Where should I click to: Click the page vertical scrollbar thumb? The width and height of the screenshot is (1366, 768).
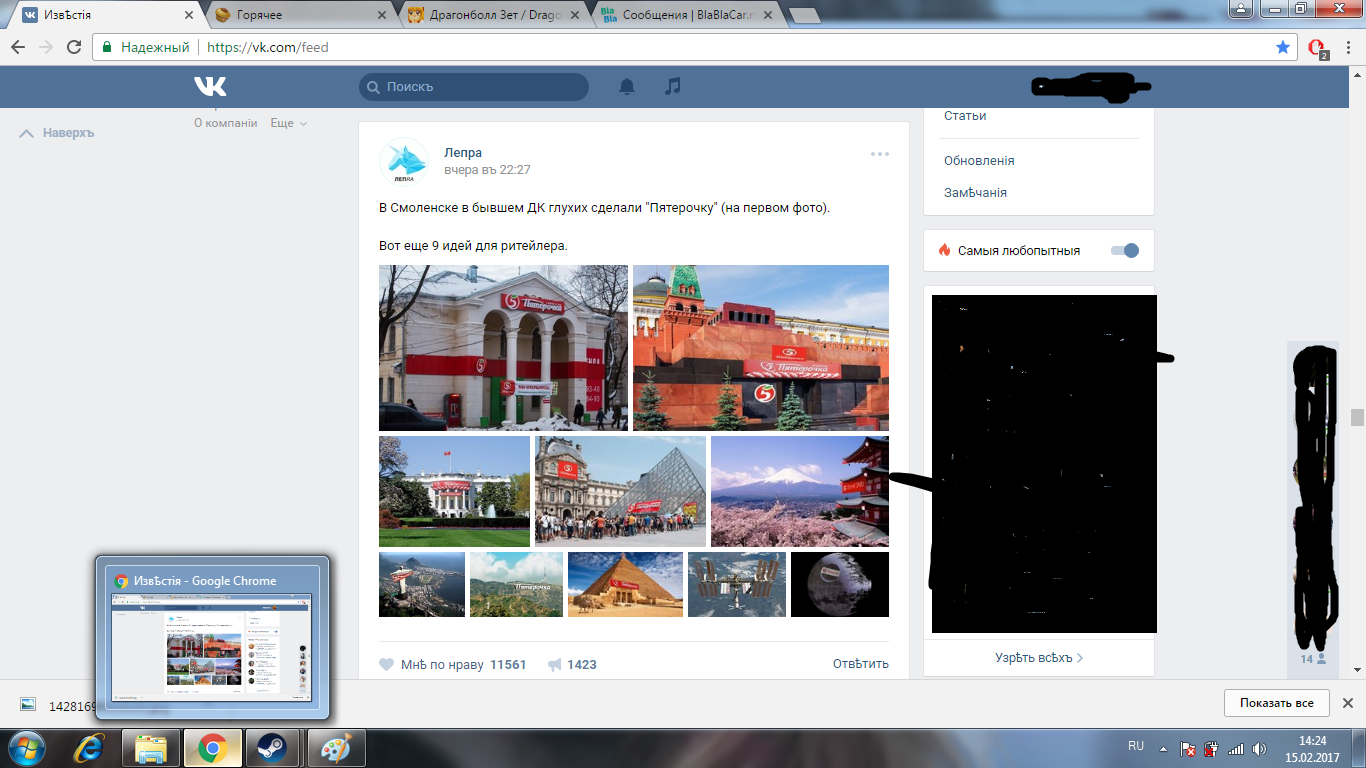(x=1357, y=418)
